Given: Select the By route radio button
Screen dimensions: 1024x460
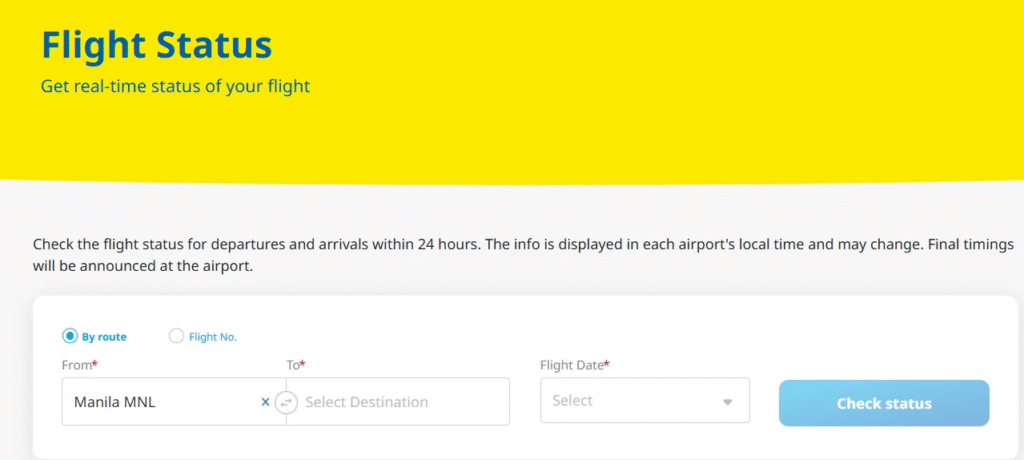Looking at the screenshot, I should (x=70, y=336).
